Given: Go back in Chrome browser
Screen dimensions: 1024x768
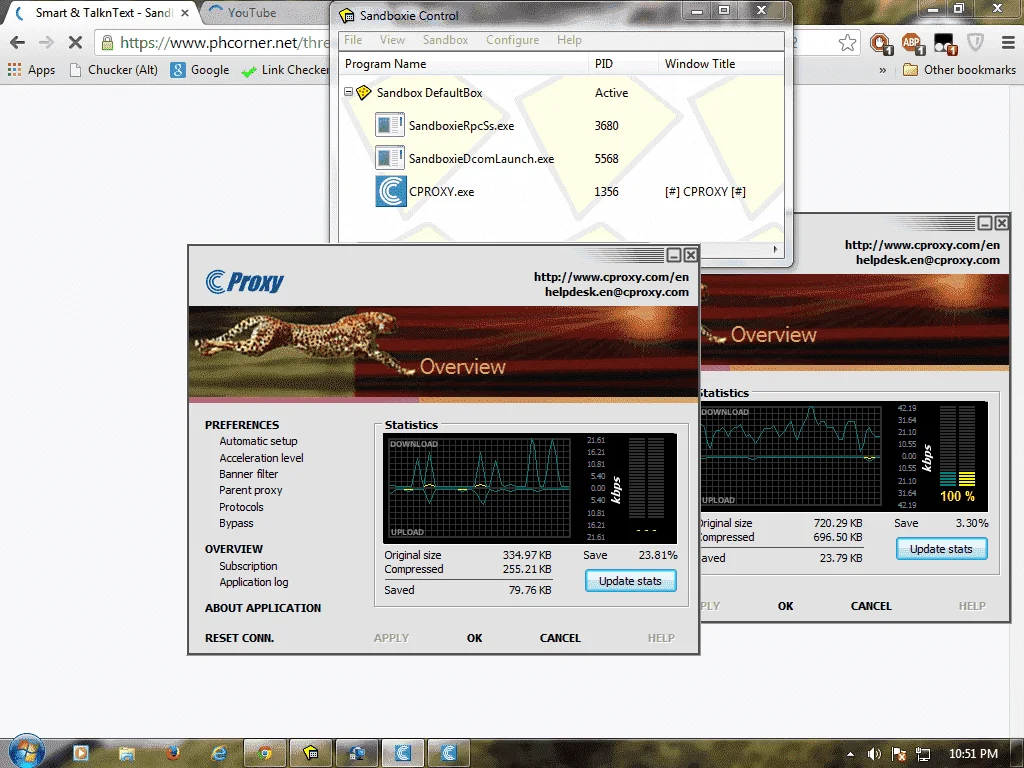Looking at the screenshot, I should click(x=18, y=42).
